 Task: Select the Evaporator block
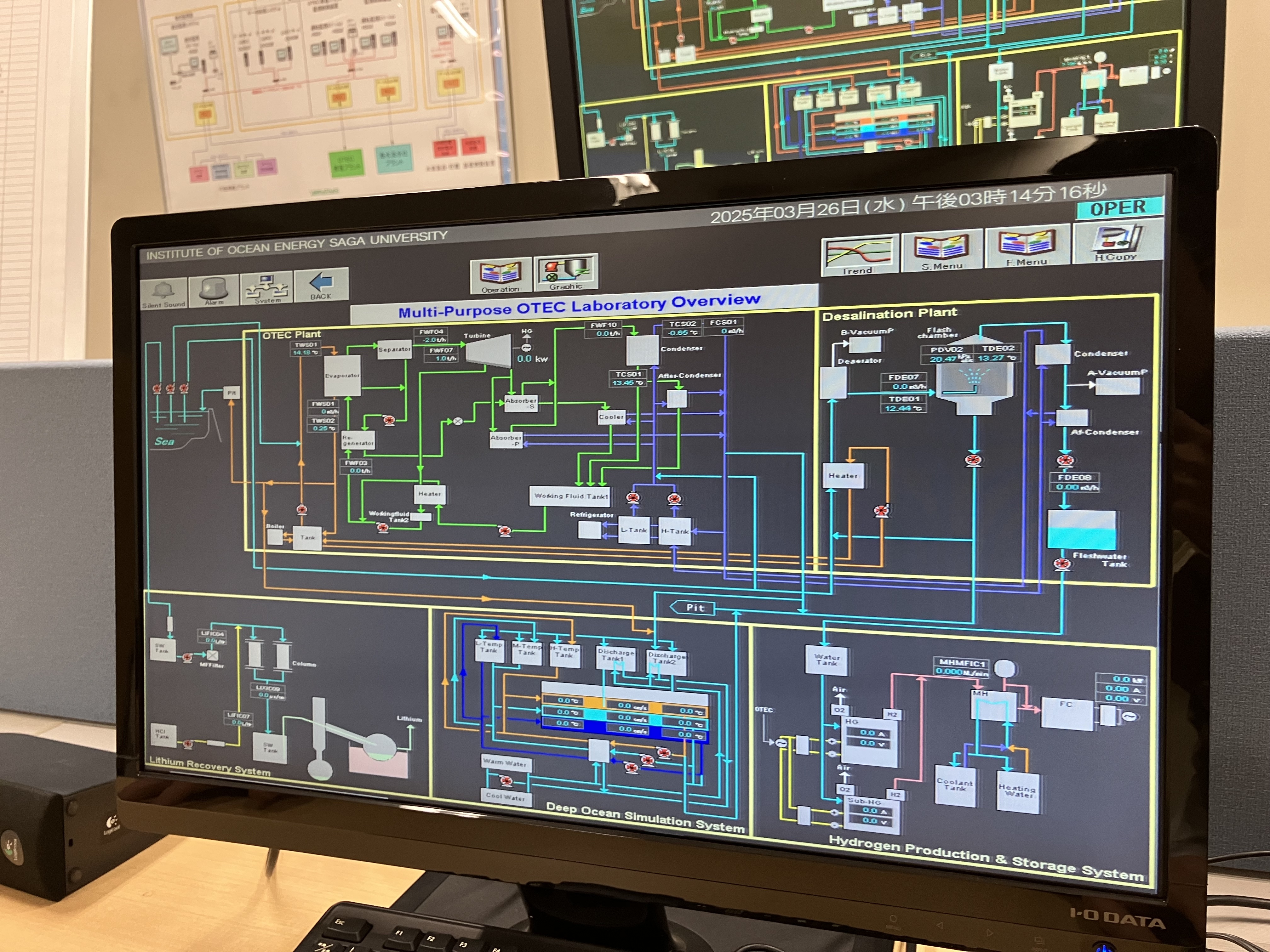[x=343, y=376]
